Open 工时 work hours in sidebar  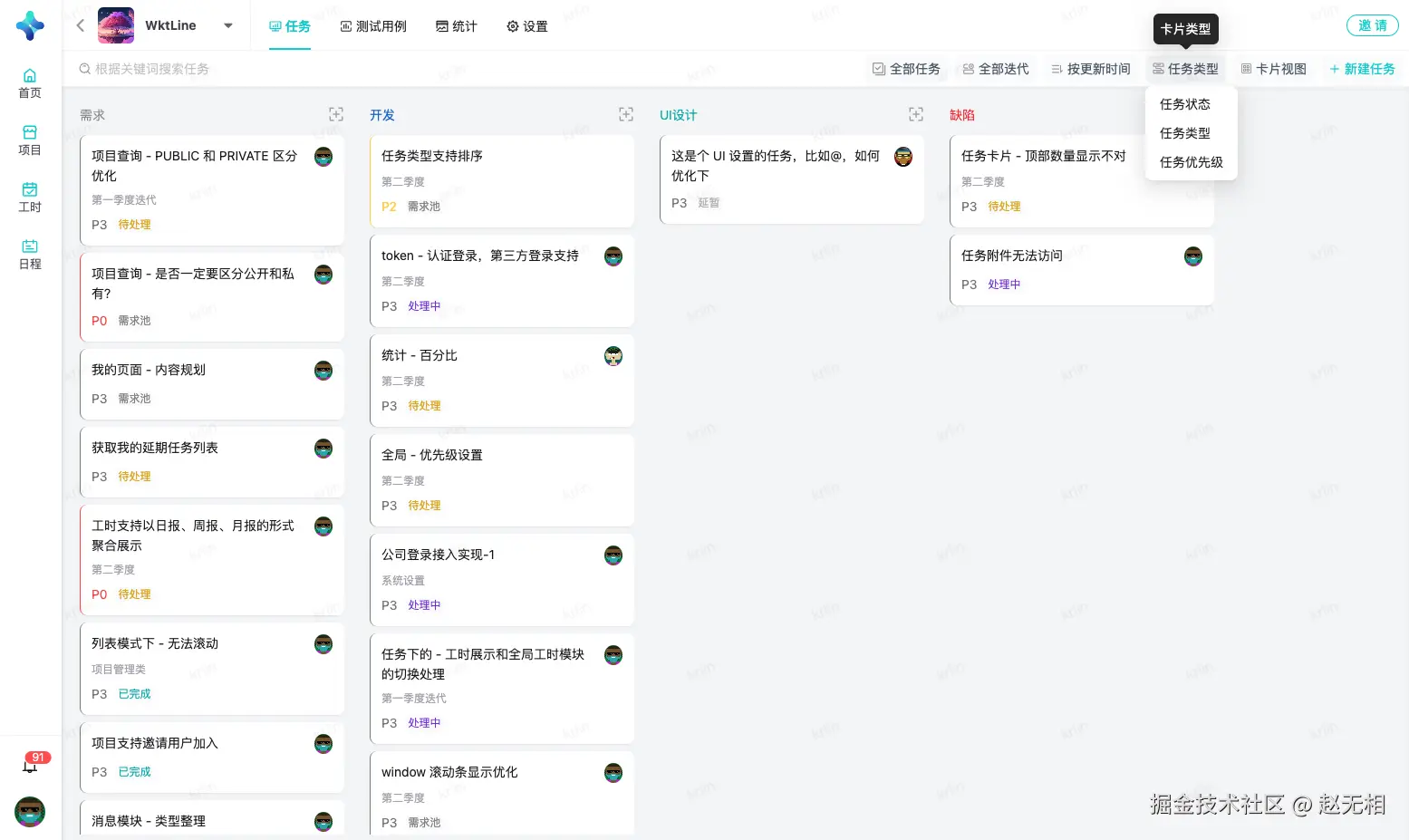(30, 198)
